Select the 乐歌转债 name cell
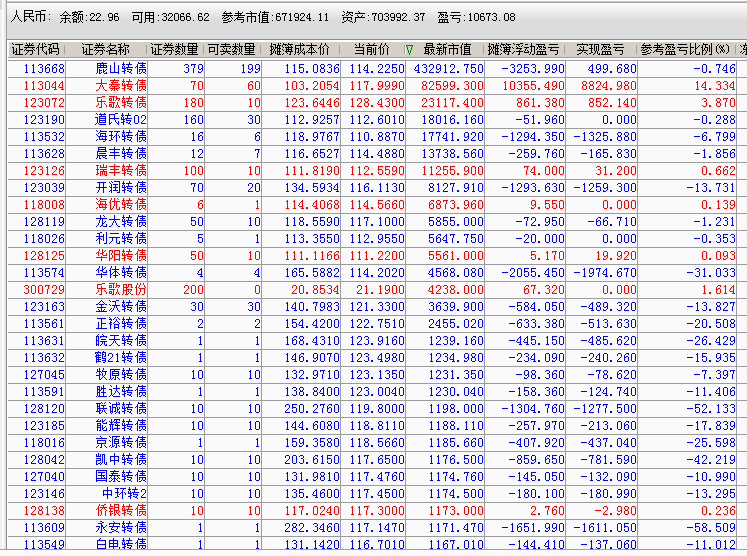This screenshot has height=556, width=747. coord(121,102)
